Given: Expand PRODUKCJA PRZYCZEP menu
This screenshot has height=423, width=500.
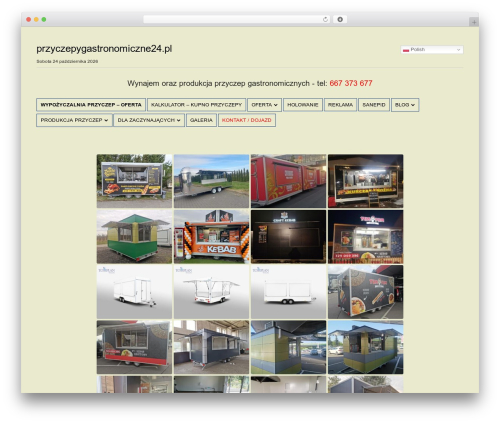Looking at the screenshot, I should click(x=74, y=120).
